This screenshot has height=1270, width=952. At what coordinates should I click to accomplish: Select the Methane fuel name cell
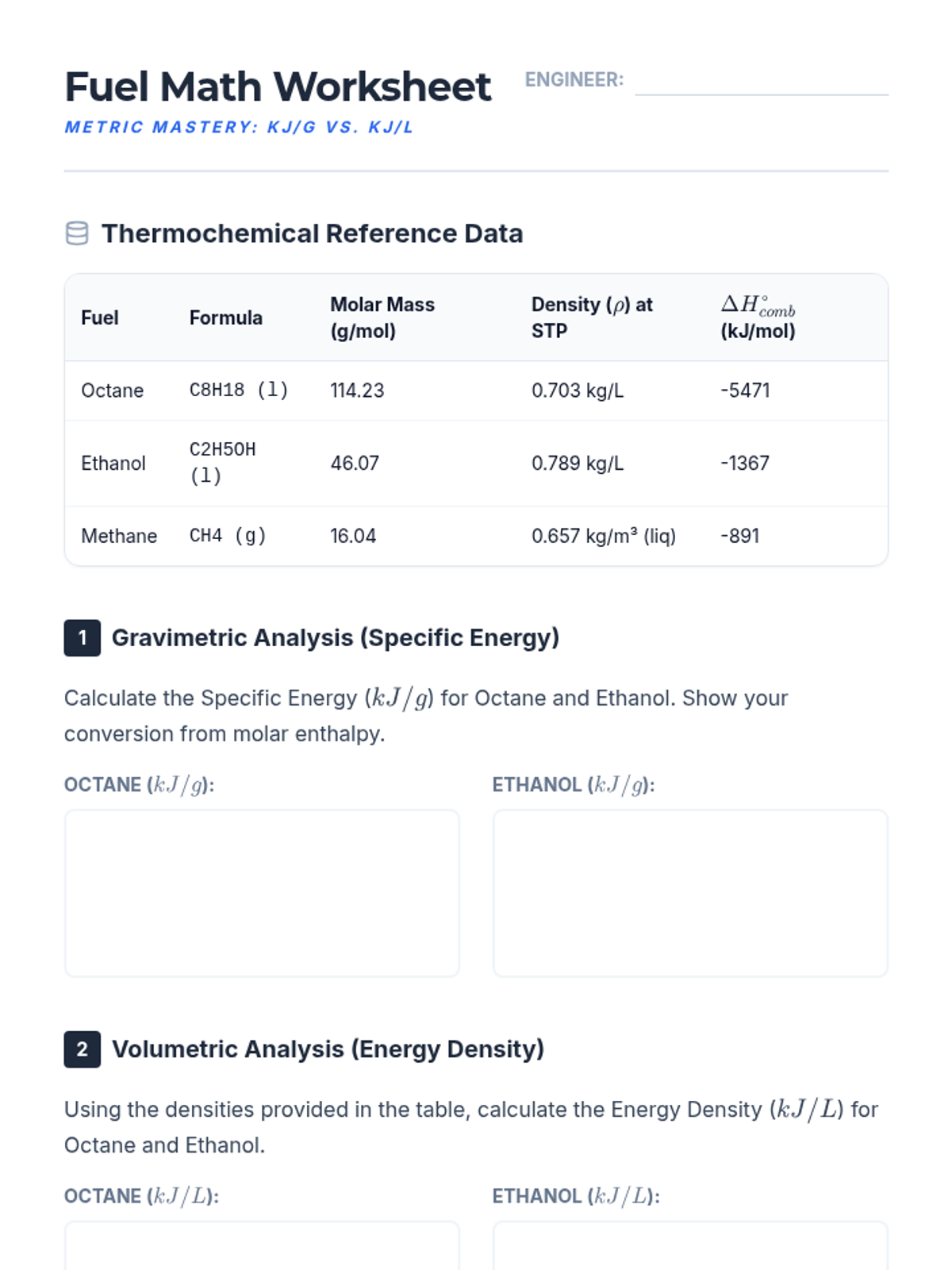119,537
